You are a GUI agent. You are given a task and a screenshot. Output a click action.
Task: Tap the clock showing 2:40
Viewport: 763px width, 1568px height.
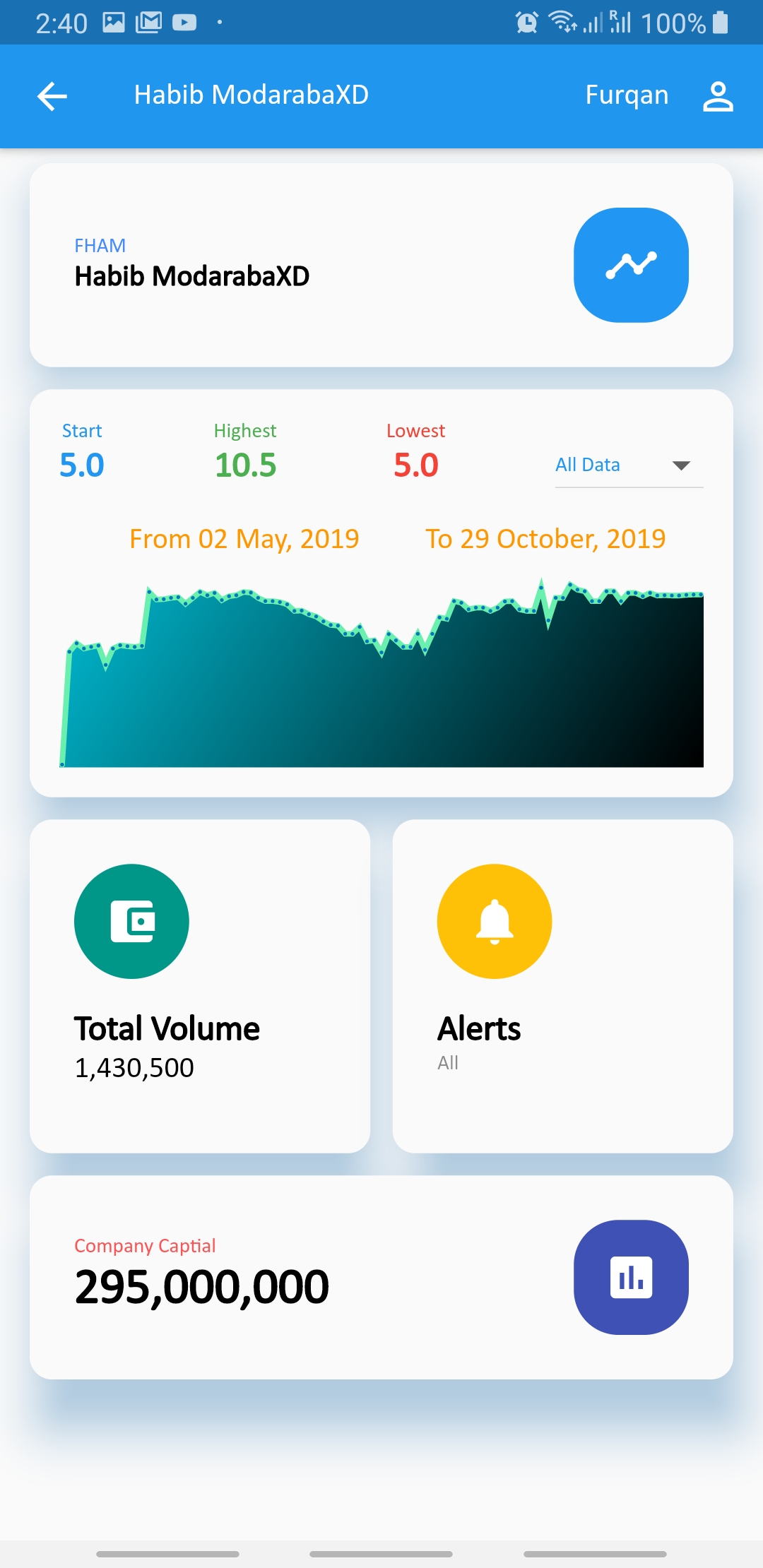coord(61,23)
